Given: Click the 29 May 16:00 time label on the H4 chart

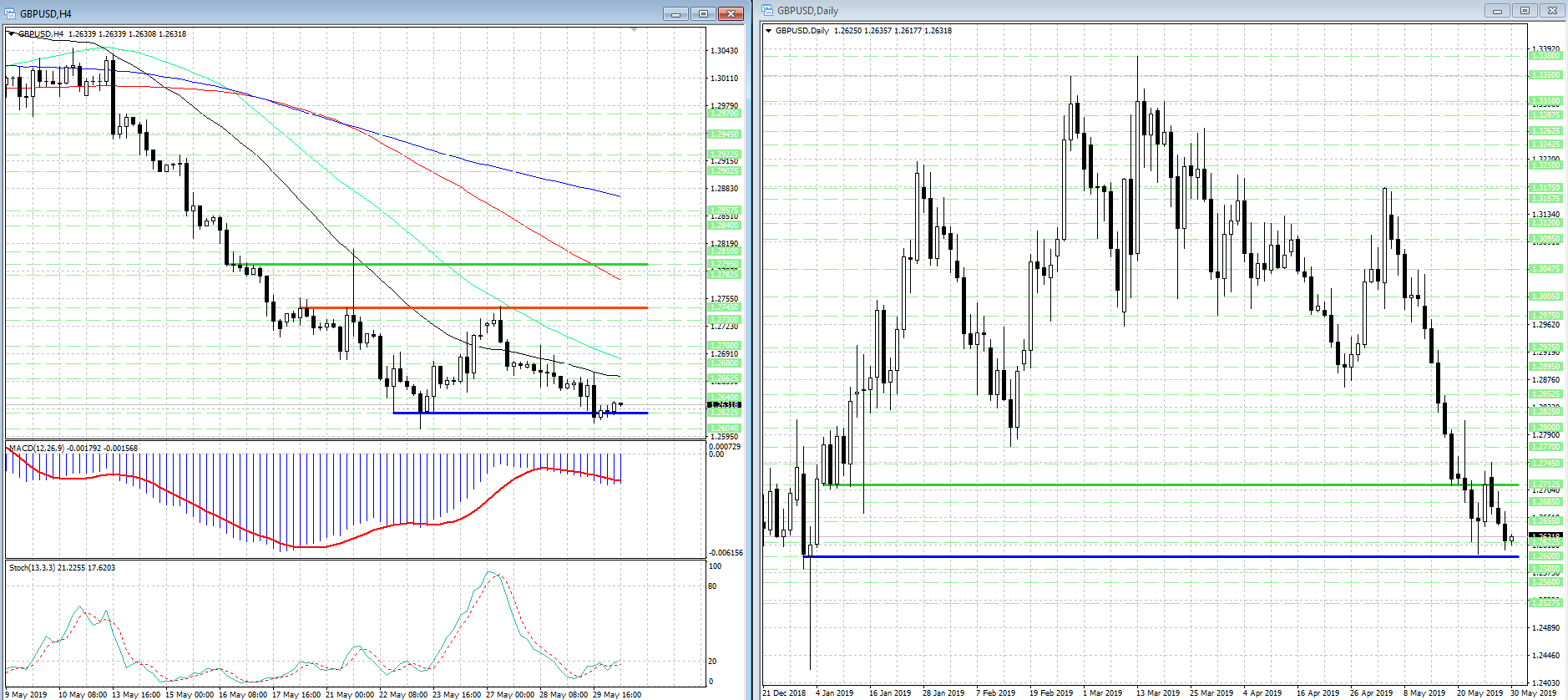Looking at the screenshot, I should (616, 694).
